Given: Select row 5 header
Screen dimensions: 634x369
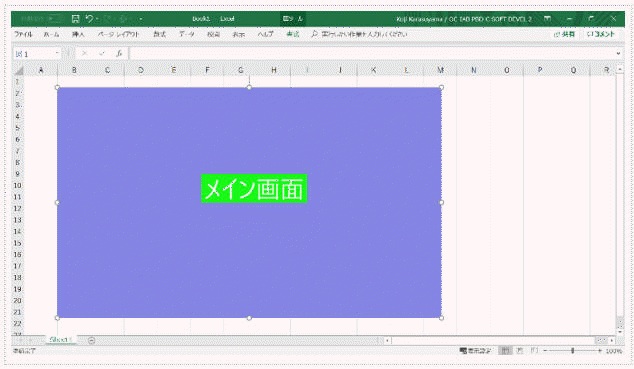Looking at the screenshot, I should click(x=17, y=128).
